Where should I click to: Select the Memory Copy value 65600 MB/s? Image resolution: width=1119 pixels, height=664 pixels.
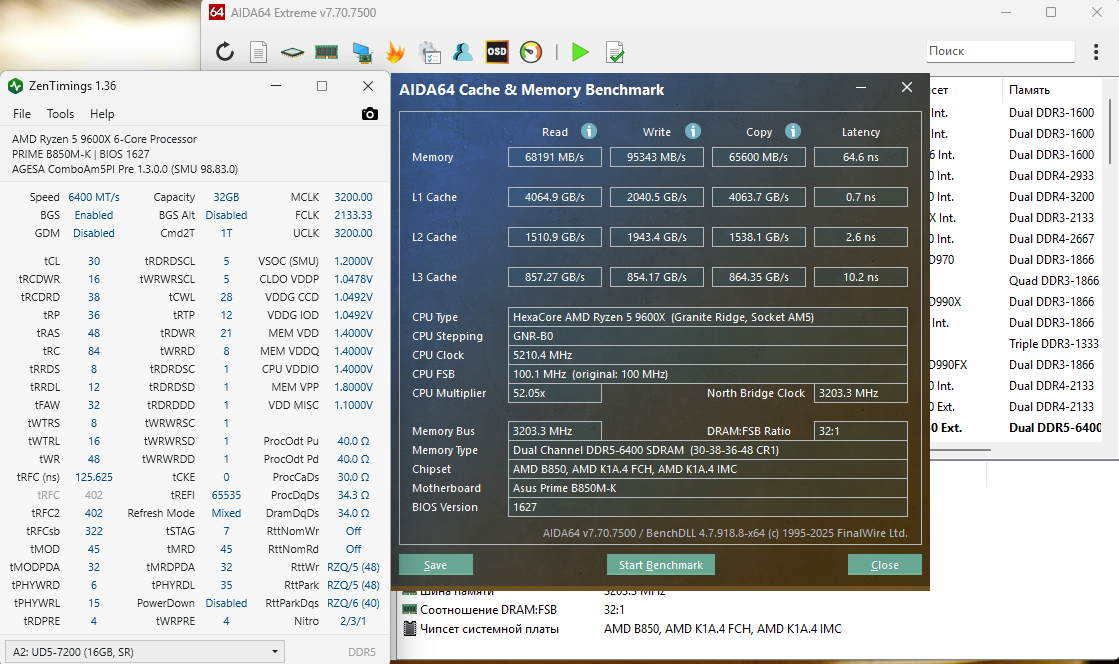point(759,157)
